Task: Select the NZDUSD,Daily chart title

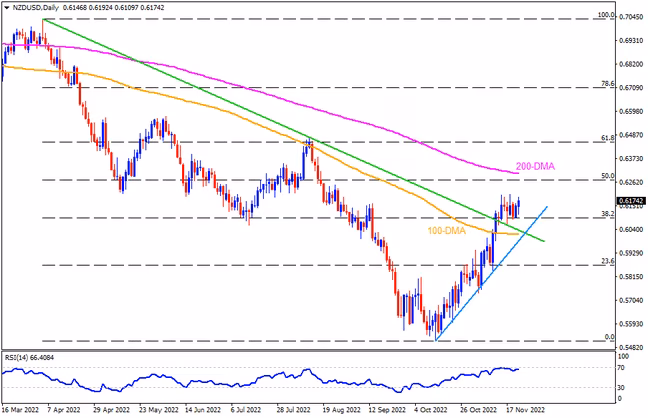Action: point(36,8)
